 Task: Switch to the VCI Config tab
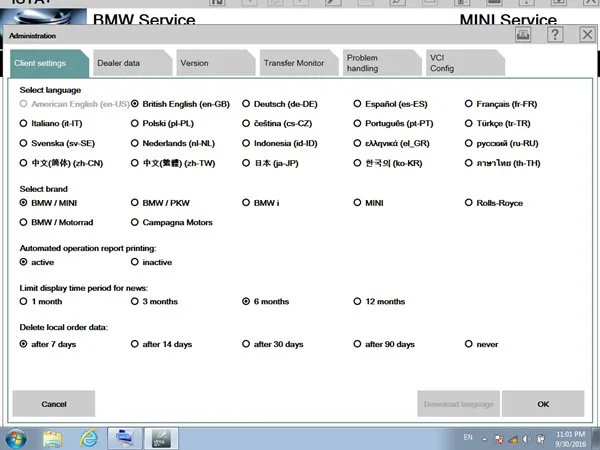[465, 63]
